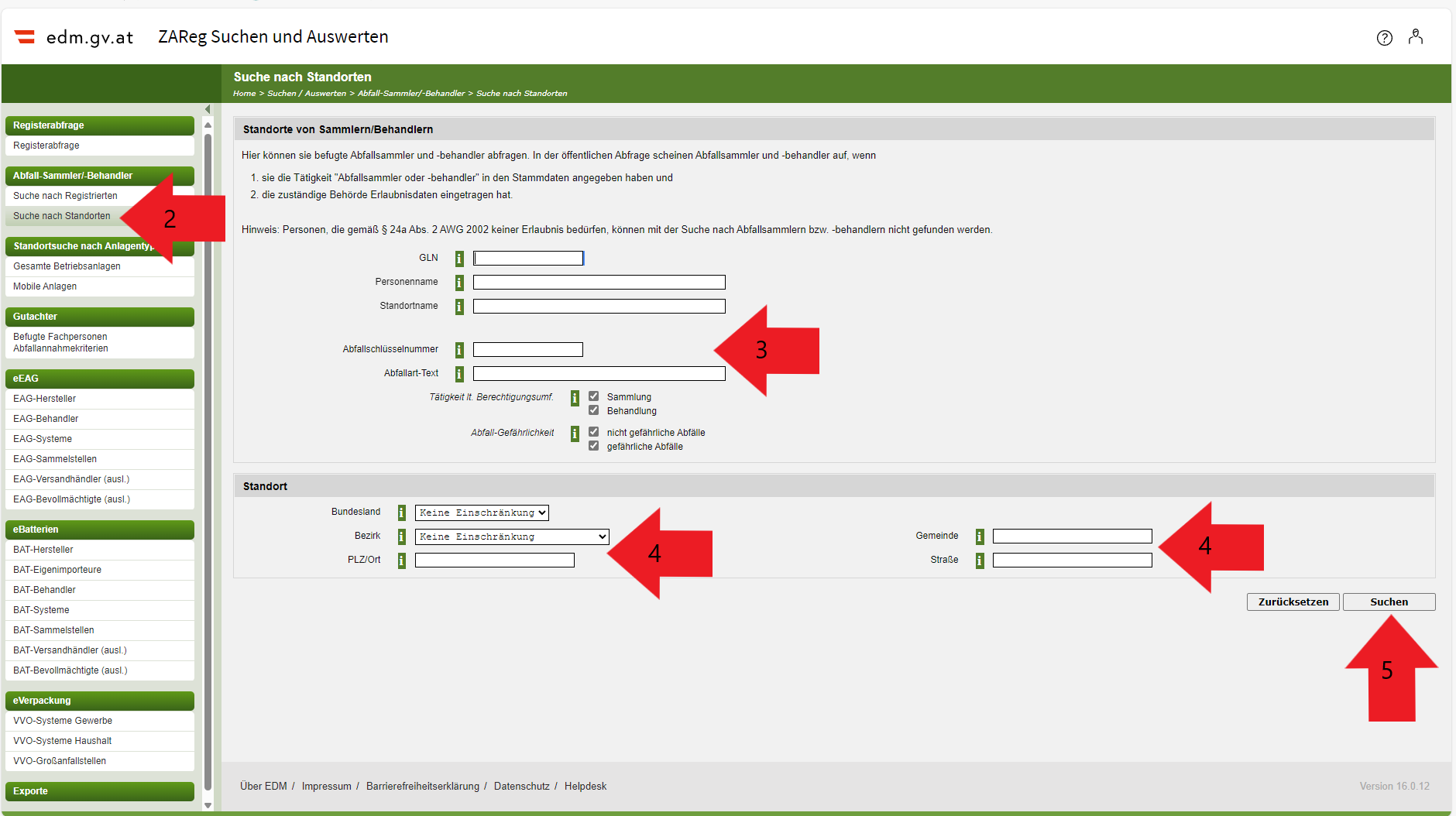This screenshot has height=816, width=1456.
Task: Open the Bundesland dropdown
Action: point(482,513)
